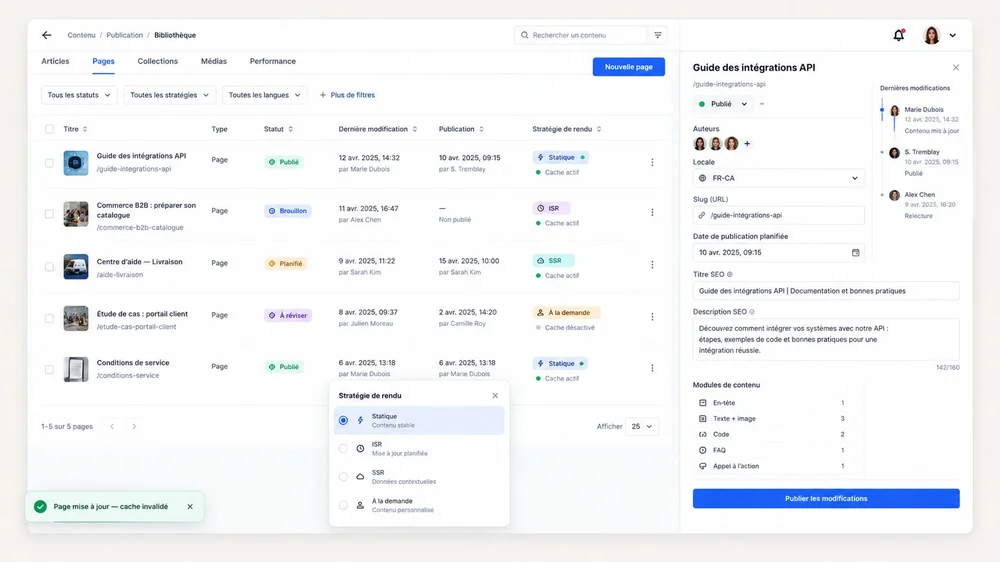The width and height of the screenshot is (1000, 562).
Task: Sort by Dernière modification column
Action: [x=415, y=129]
